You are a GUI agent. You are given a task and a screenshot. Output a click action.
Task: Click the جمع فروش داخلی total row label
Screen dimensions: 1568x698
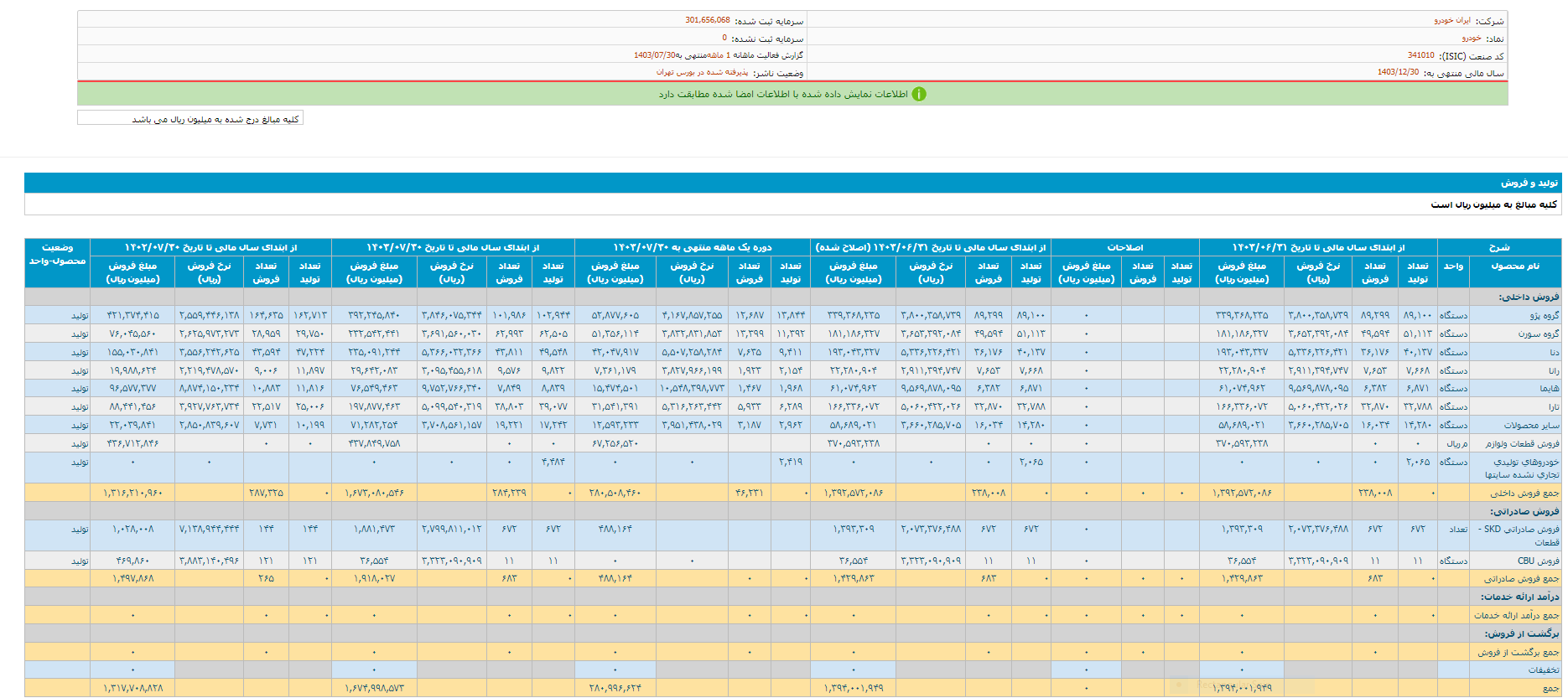1524,494
